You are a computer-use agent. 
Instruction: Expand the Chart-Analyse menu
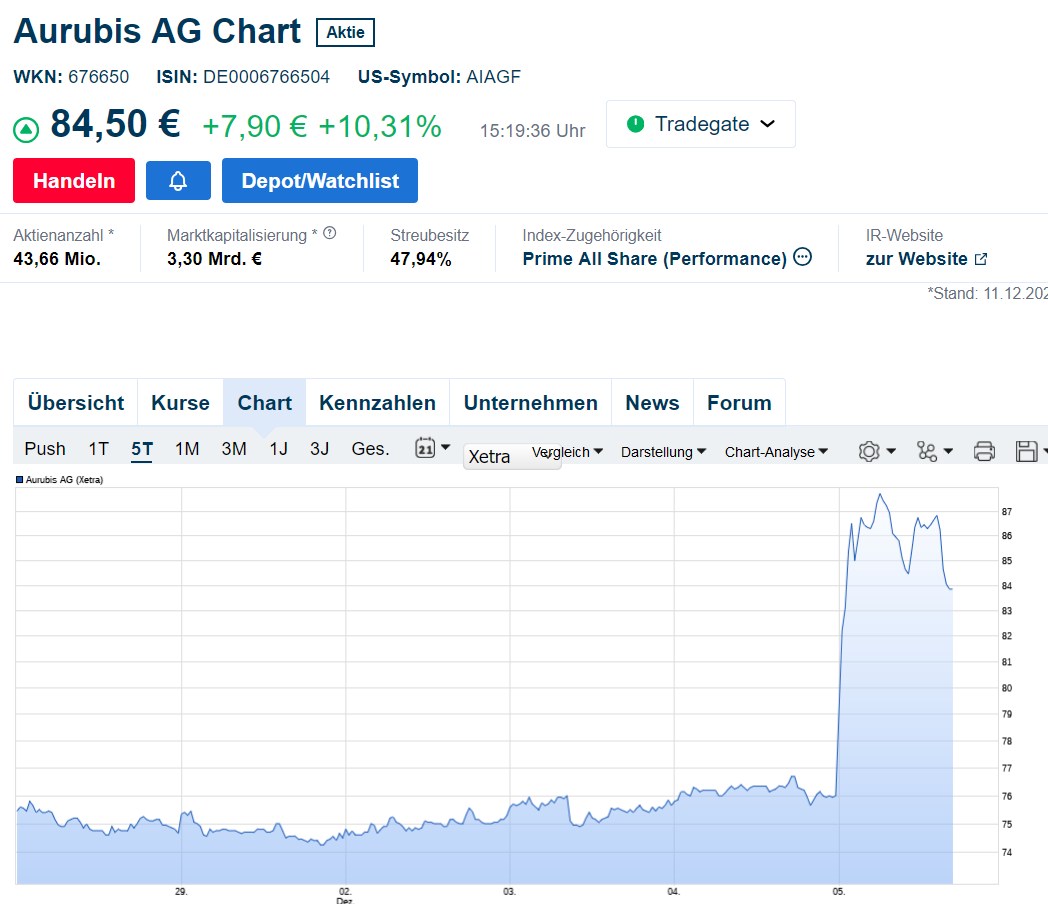click(776, 452)
